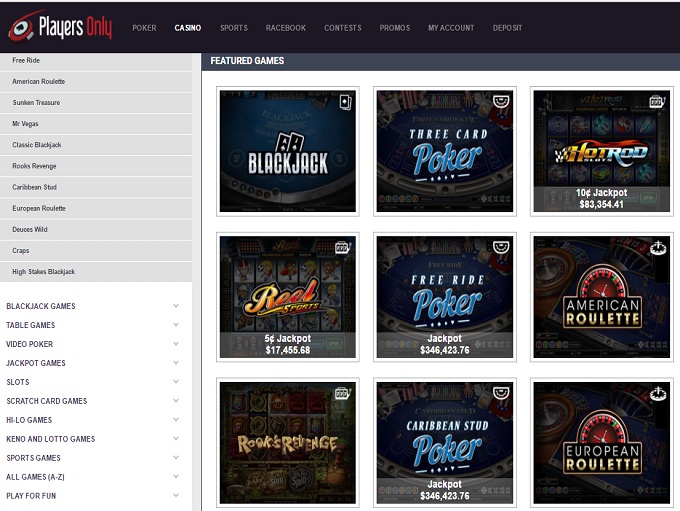
Task: Click the slot icon on Hot Rod tile
Action: pos(657,101)
